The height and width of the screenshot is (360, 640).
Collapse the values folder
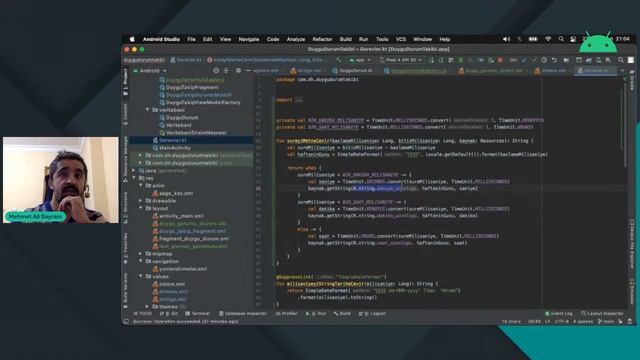[140, 276]
